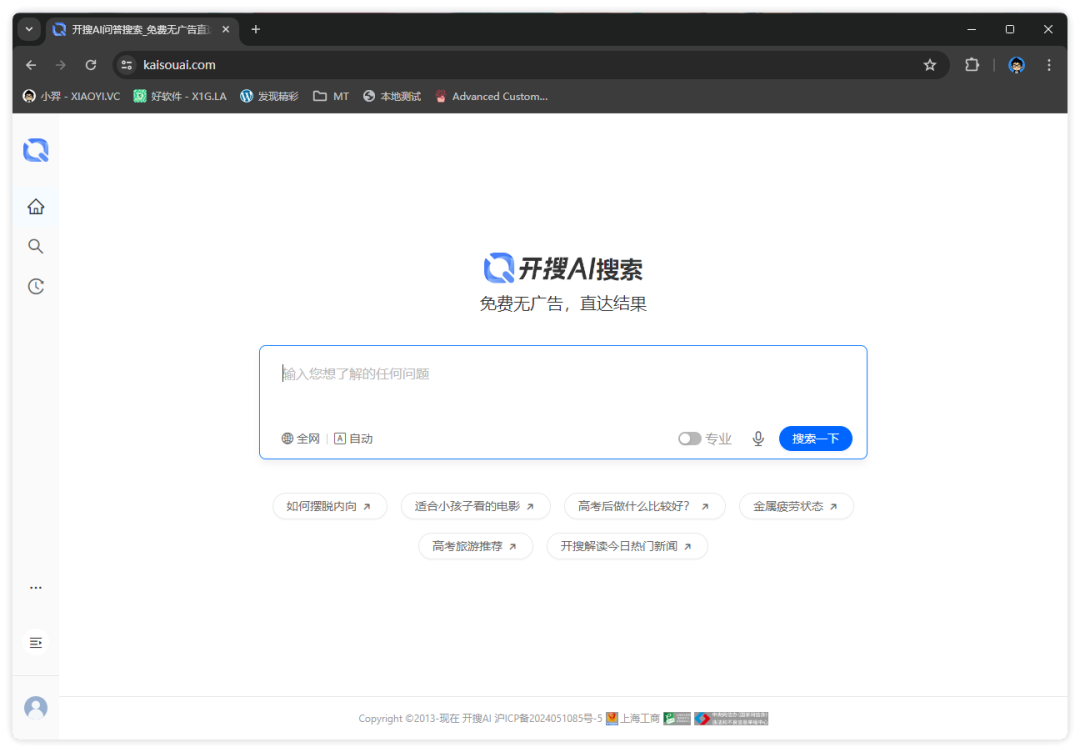Select suggestion 开搜解读今日热门新闻
Image resolution: width=1080 pixels, height=752 pixels.
[x=627, y=546]
